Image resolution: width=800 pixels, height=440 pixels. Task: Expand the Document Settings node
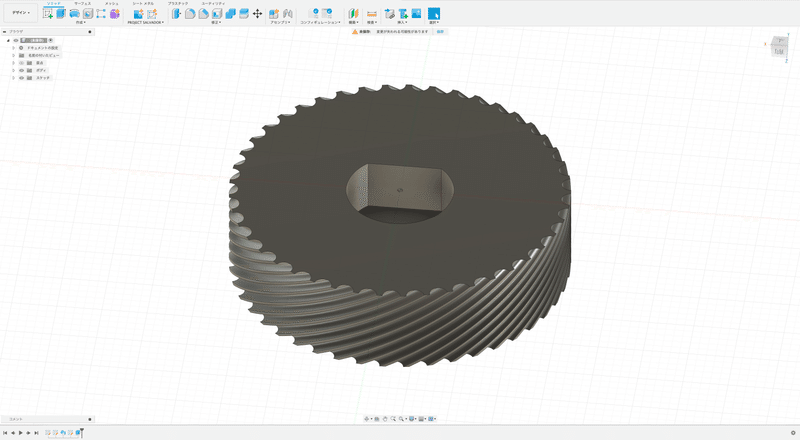[x=14, y=48]
